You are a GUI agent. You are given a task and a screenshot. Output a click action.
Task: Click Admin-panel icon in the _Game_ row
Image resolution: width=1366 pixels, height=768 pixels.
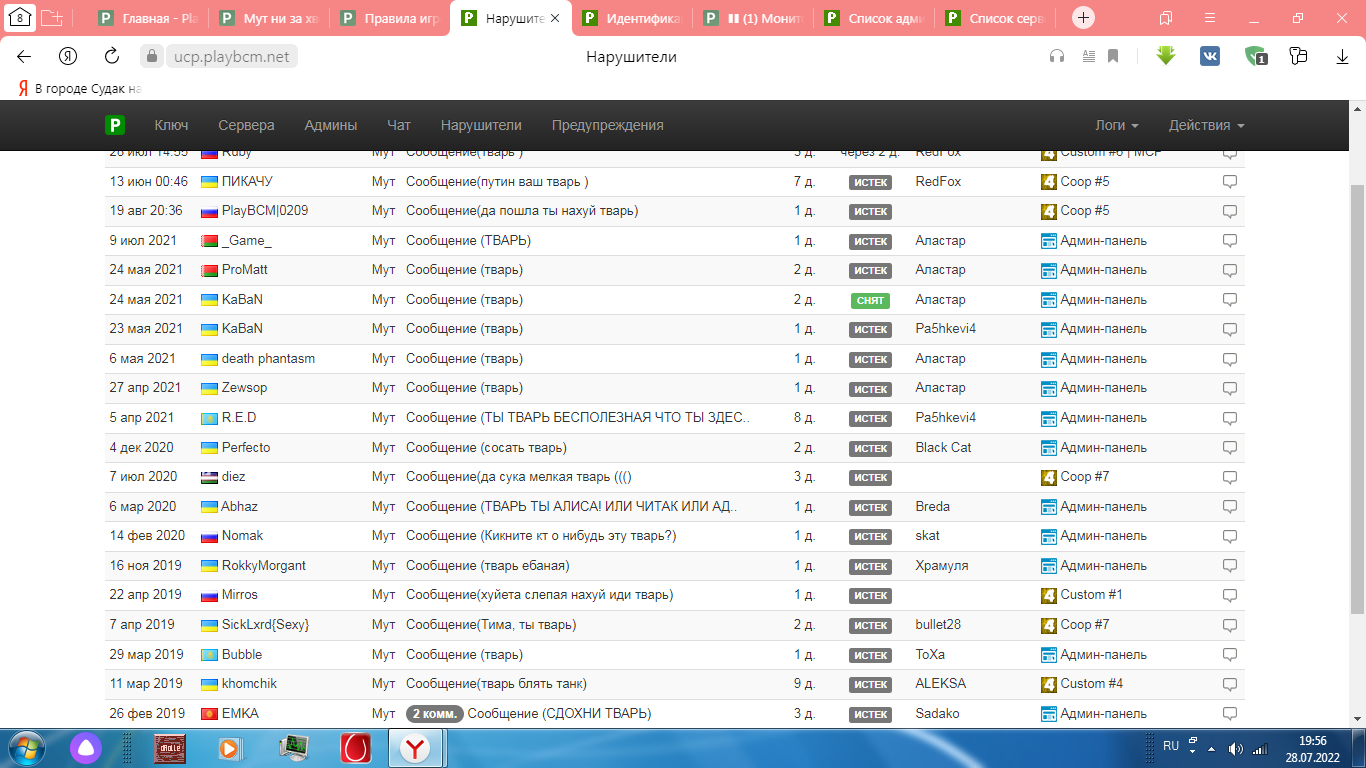[x=1049, y=241]
